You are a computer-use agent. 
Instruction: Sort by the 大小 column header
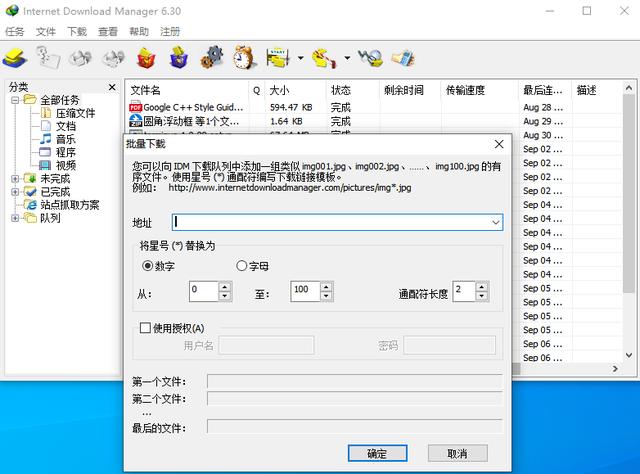pyautogui.click(x=296, y=90)
